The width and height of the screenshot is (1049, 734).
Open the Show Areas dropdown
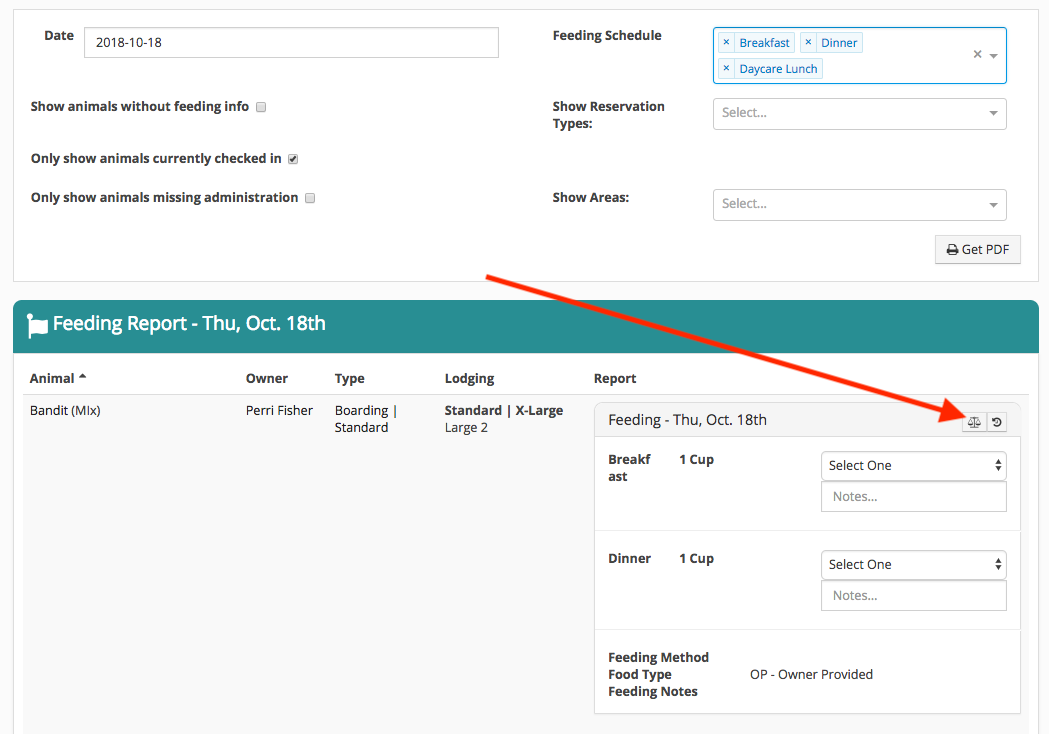point(860,205)
